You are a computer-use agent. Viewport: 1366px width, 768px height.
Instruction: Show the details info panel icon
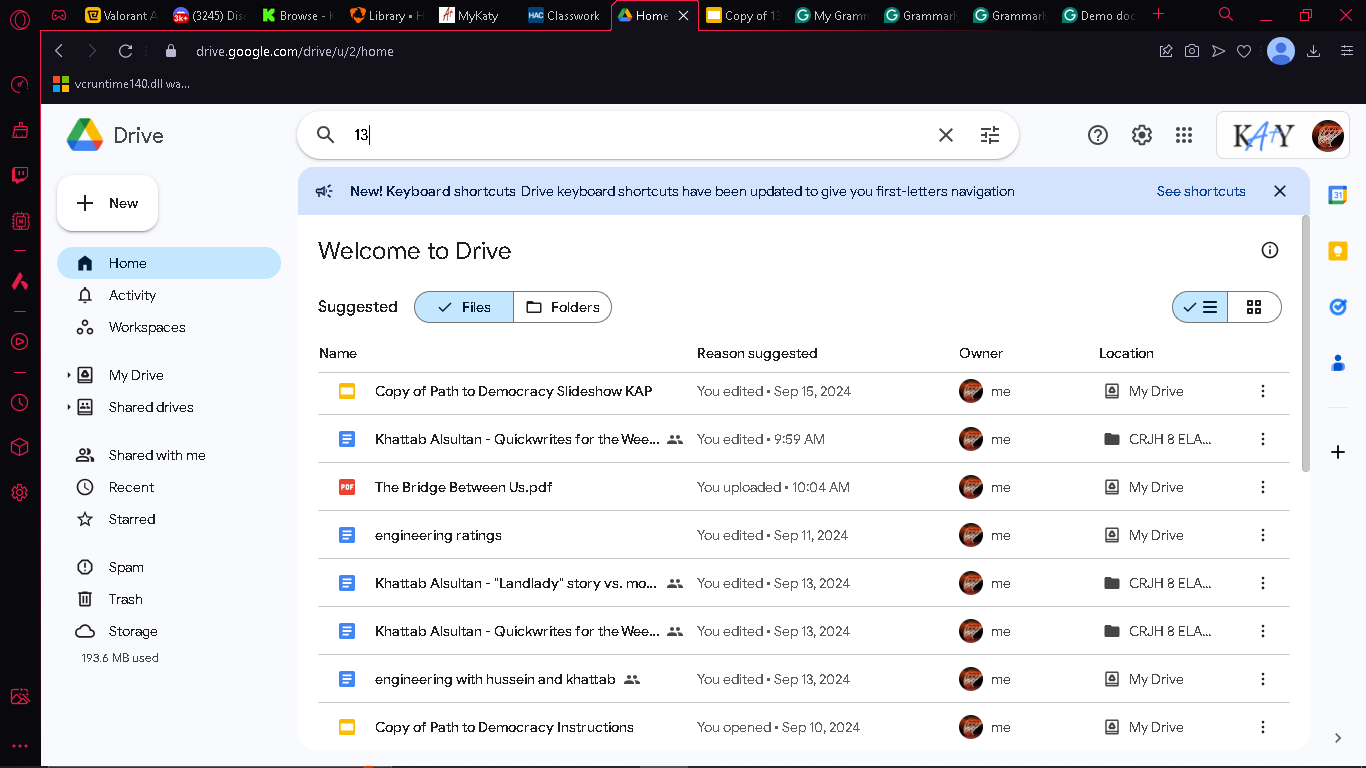point(1270,250)
